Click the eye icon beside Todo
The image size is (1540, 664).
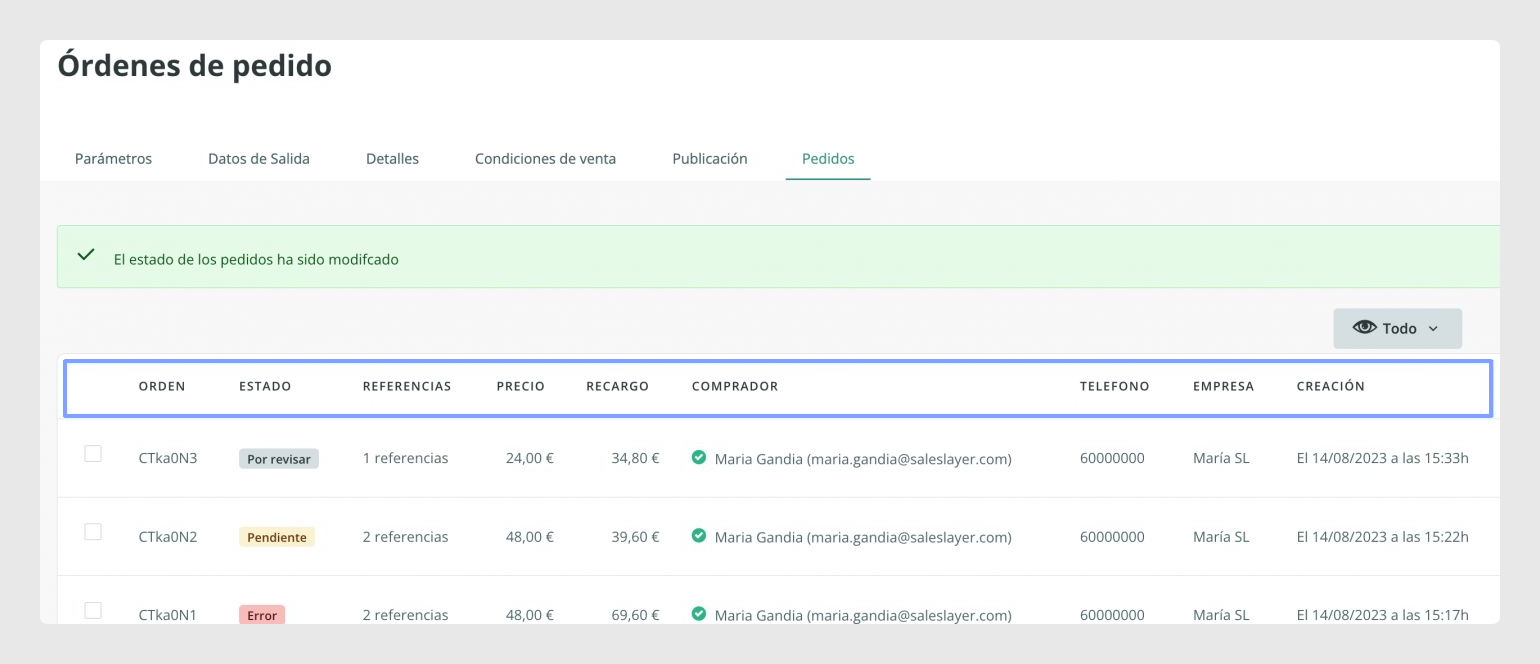[1364, 328]
